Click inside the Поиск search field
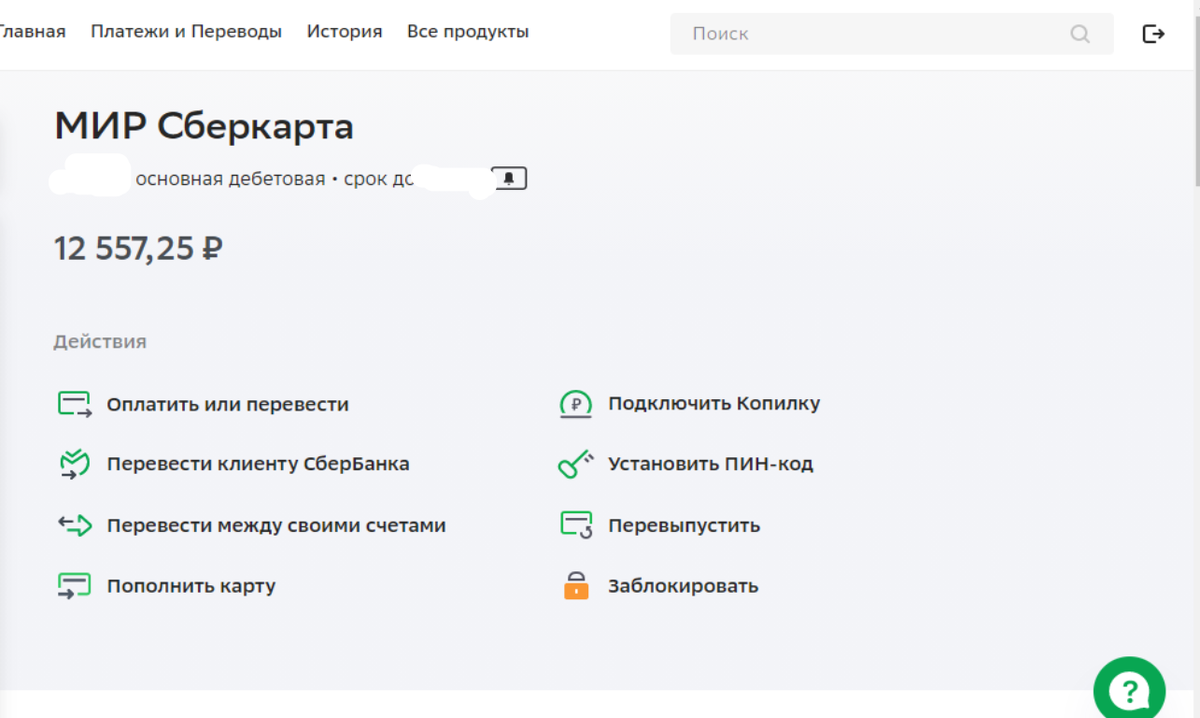The width and height of the screenshot is (1200, 718). [850, 33]
